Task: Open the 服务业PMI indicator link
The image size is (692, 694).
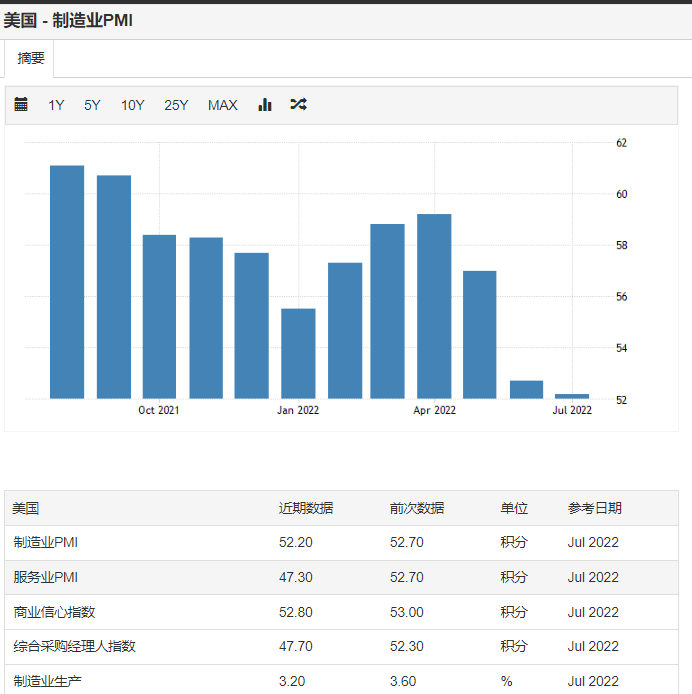Action: pyautogui.click(x=46, y=577)
